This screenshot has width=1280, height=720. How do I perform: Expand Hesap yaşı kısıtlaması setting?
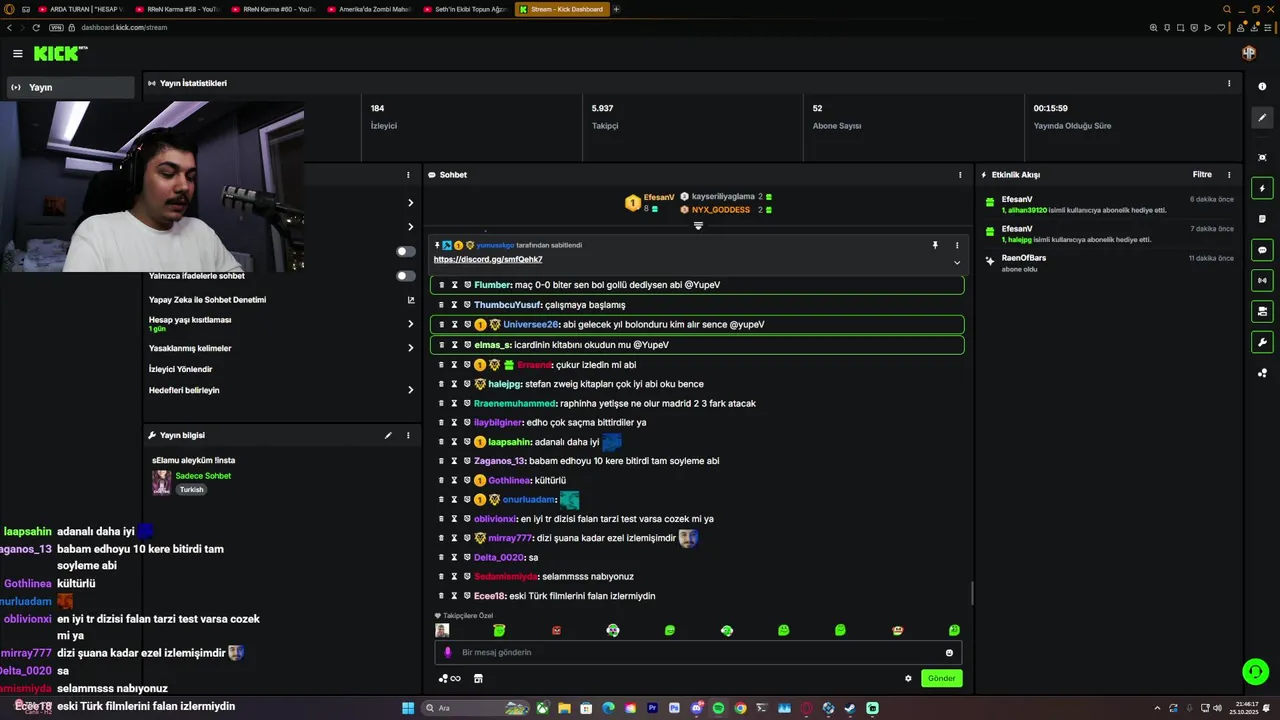click(410, 324)
